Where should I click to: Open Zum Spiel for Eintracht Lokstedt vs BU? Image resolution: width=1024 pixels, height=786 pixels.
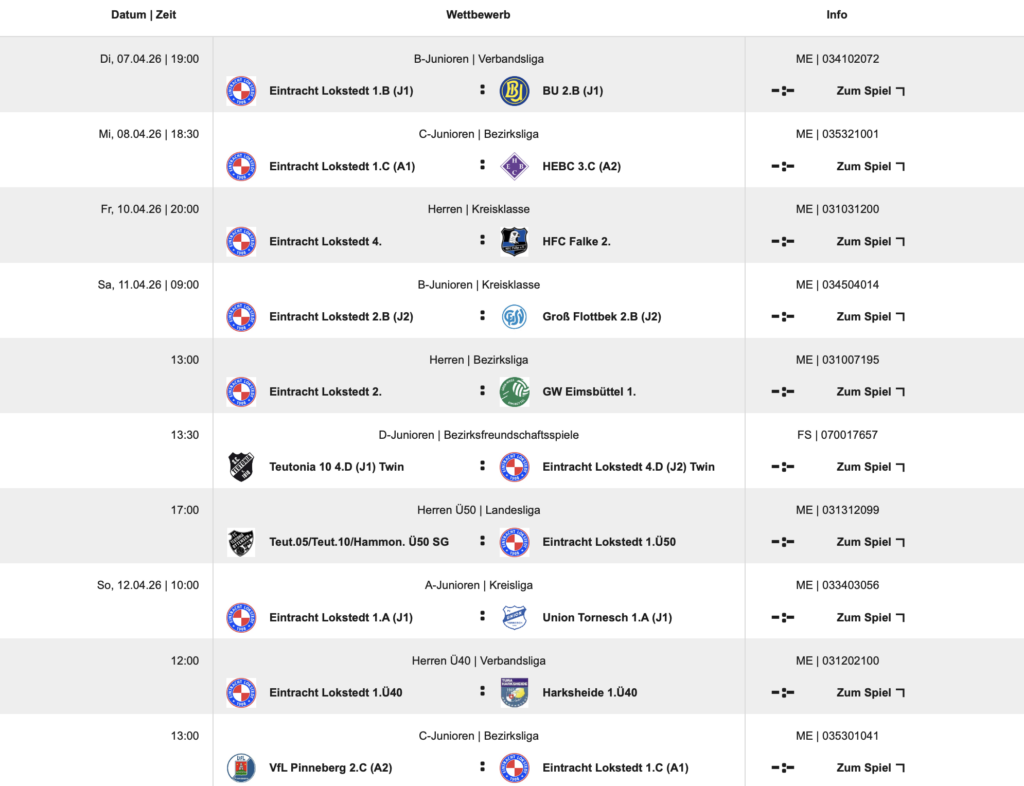870,91
